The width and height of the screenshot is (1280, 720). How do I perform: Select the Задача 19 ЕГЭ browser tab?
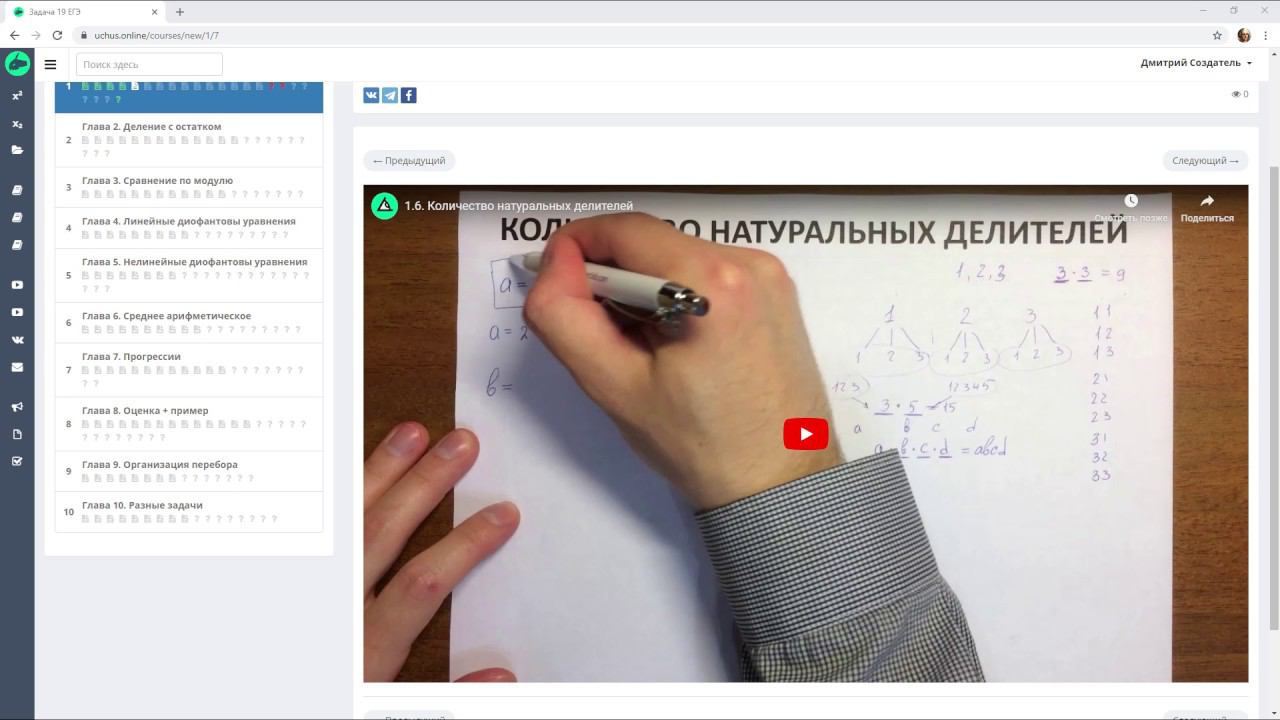tap(85, 12)
